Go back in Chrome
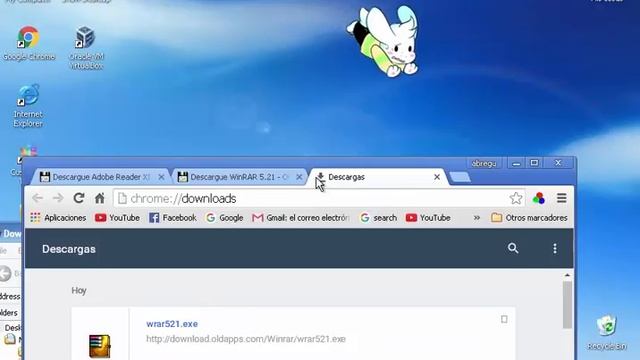Screen dimensions: 640x360 [x=38, y=198]
